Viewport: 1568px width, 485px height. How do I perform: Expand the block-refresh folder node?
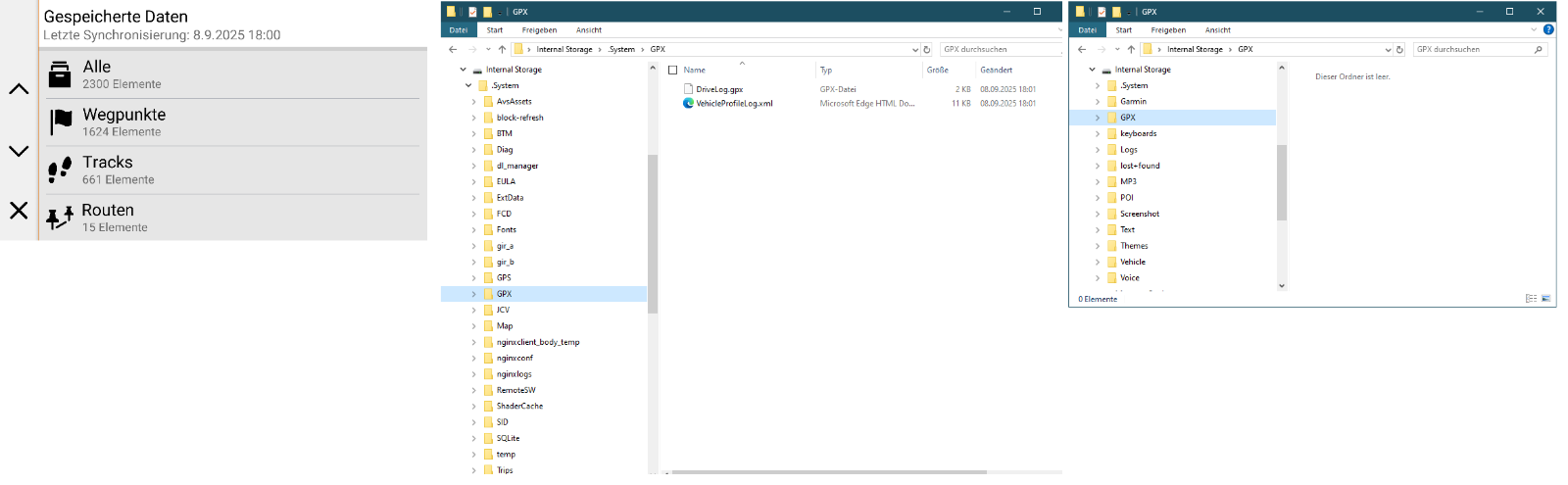click(x=474, y=118)
